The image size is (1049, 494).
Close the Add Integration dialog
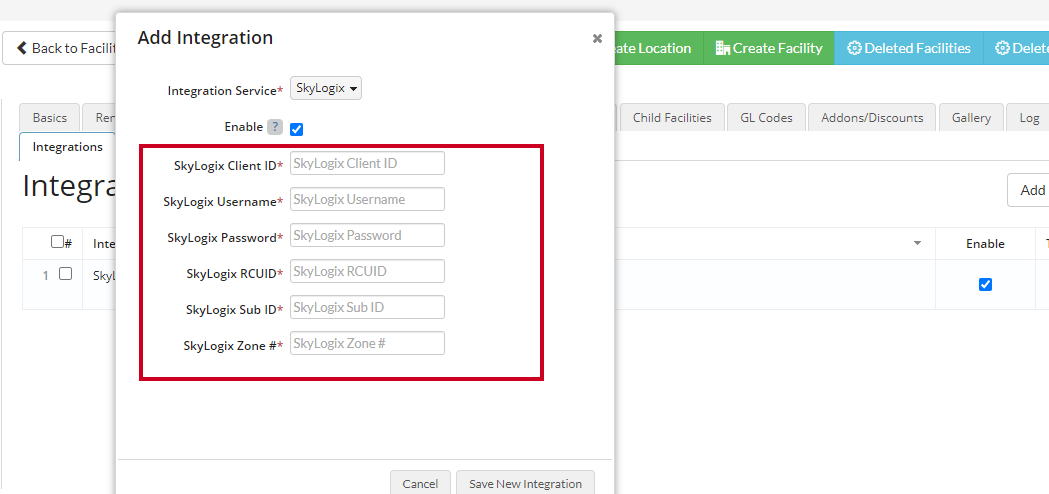click(597, 39)
